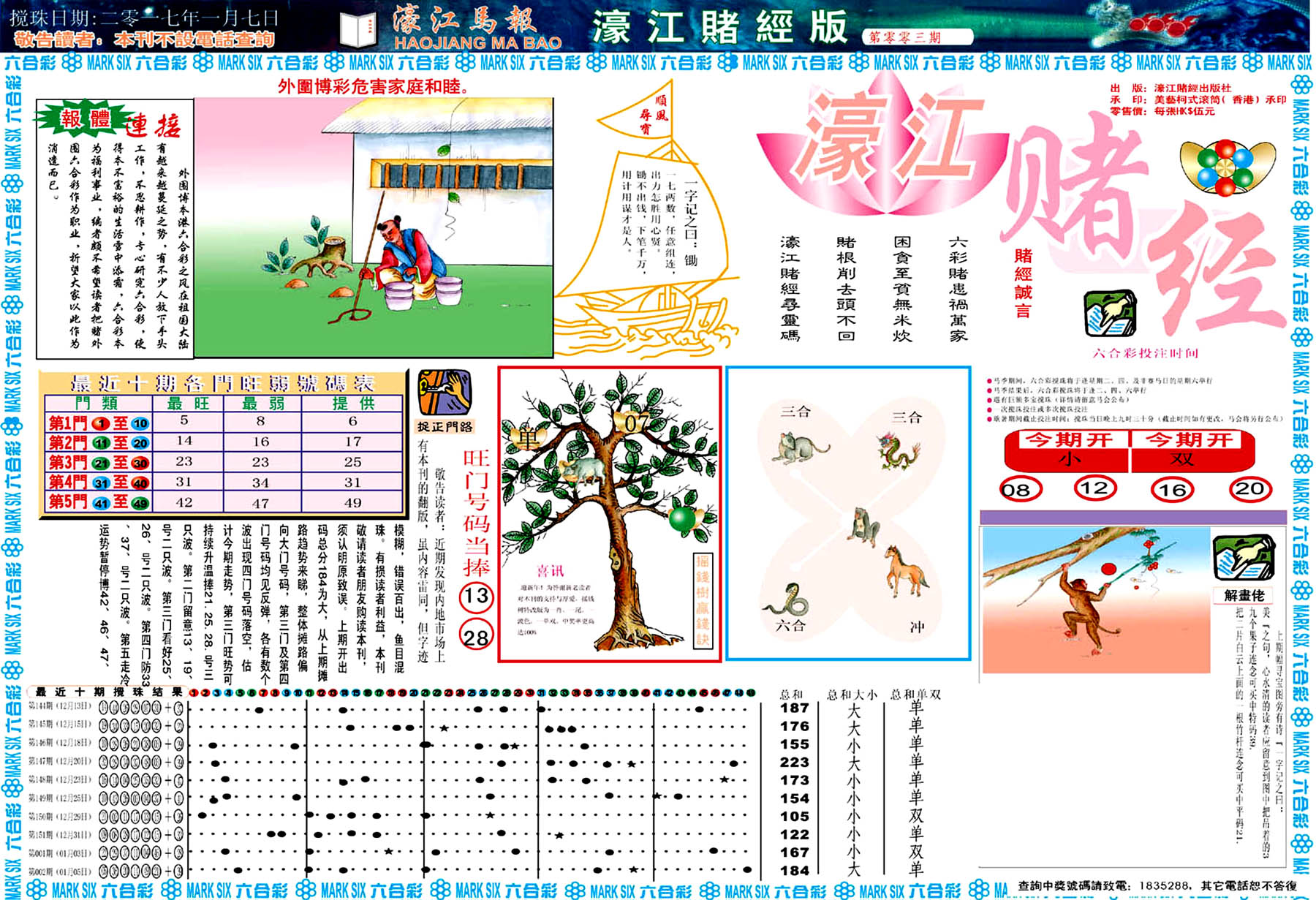The image size is (1316, 900).
Task: Click the 敬告讀者：本刊不設電話查詢 notice
Action: click(145, 39)
